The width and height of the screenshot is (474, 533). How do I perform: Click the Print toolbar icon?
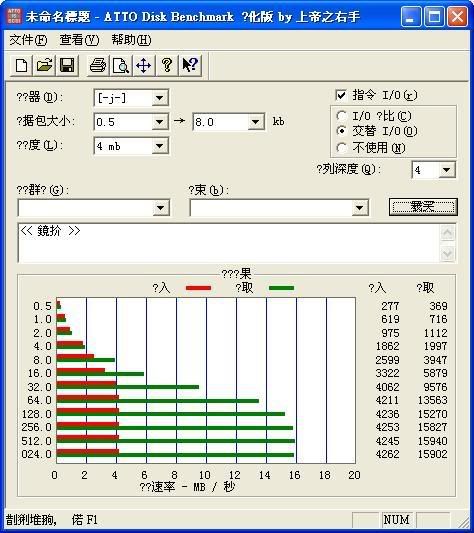[x=98, y=65]
